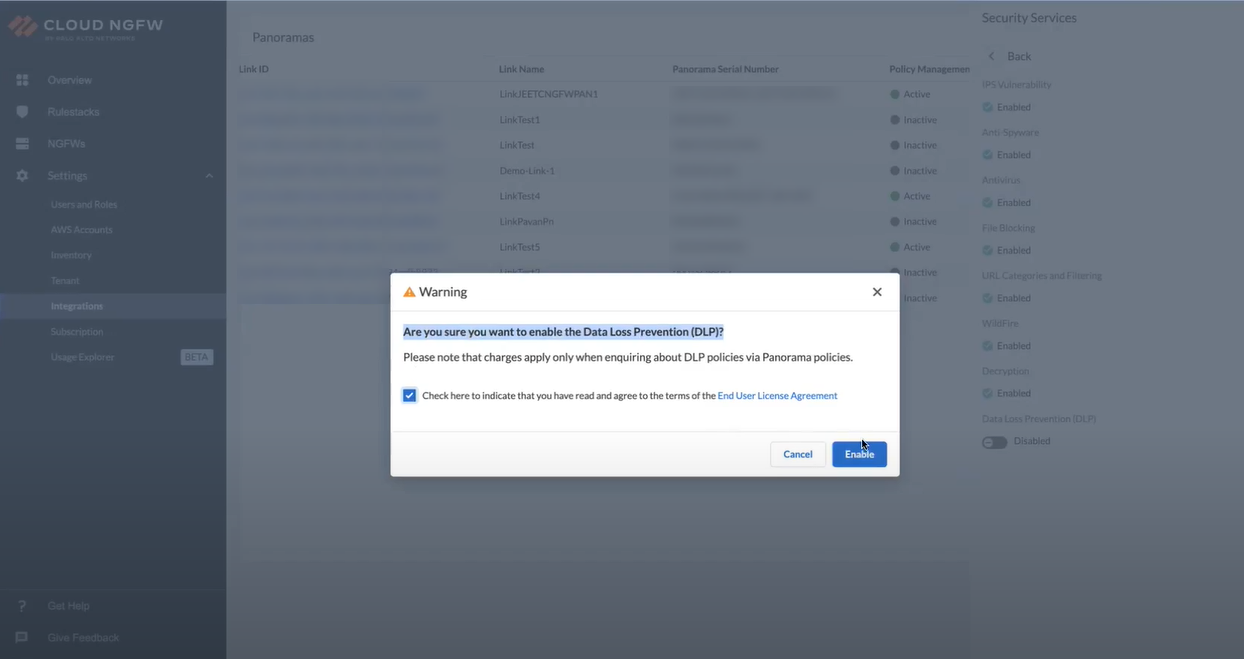Select the LinkPavanPn link name

526,222
